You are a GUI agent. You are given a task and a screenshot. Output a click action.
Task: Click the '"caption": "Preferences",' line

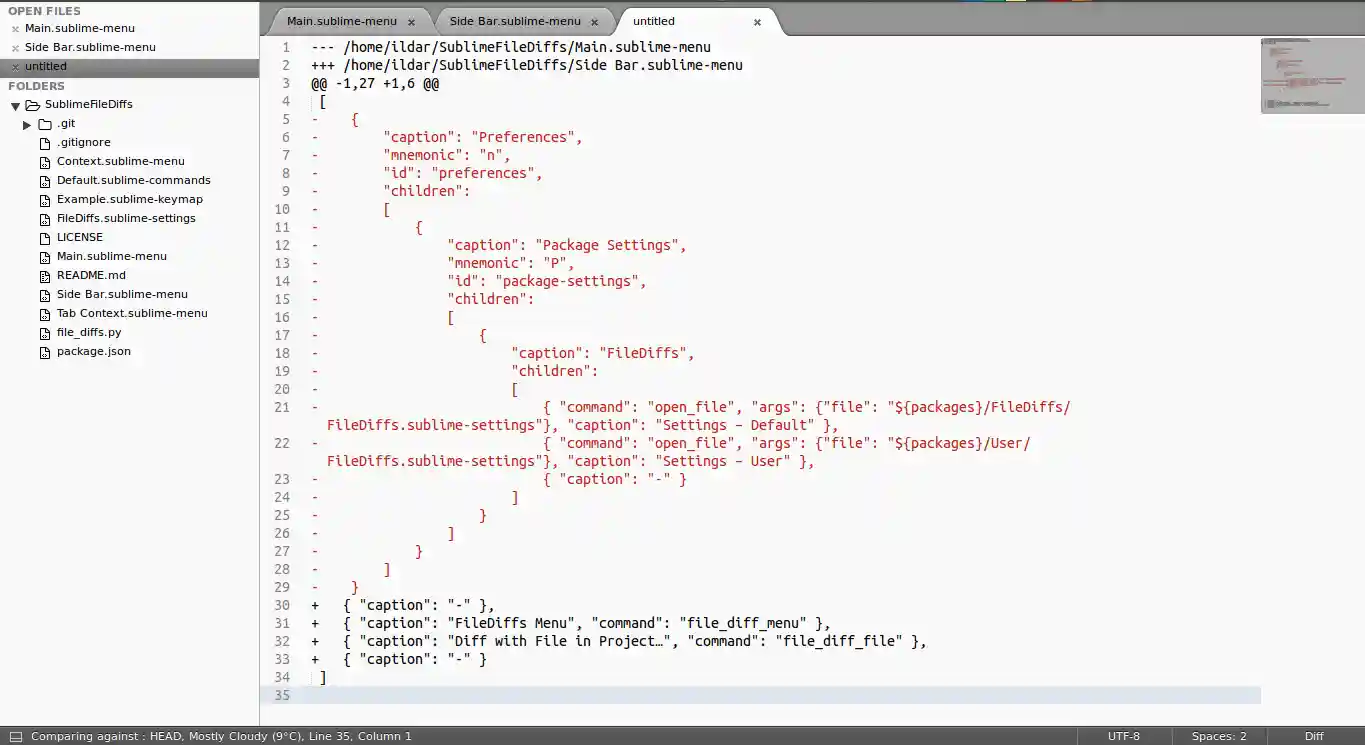point(483,137)
